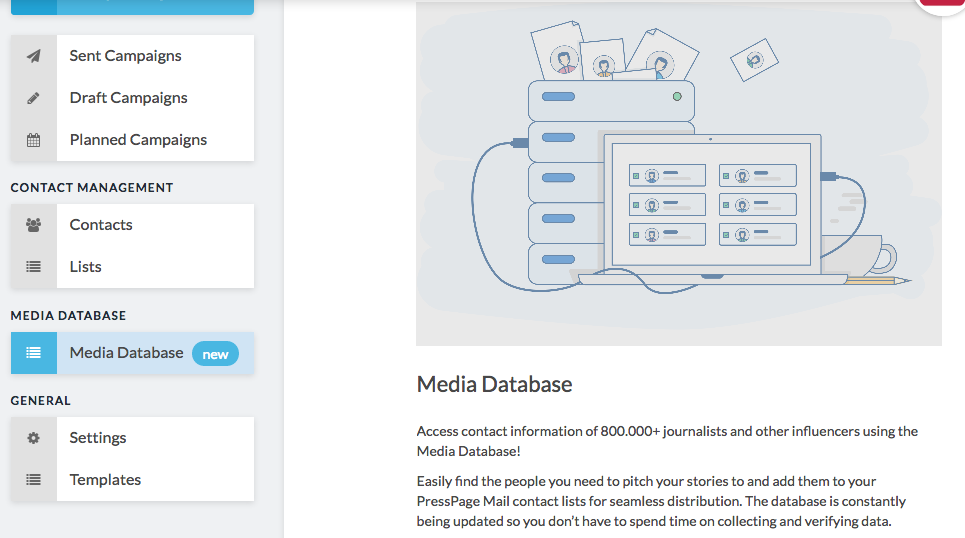Click the highlighted Media Database list icon

tap(34, 353)
